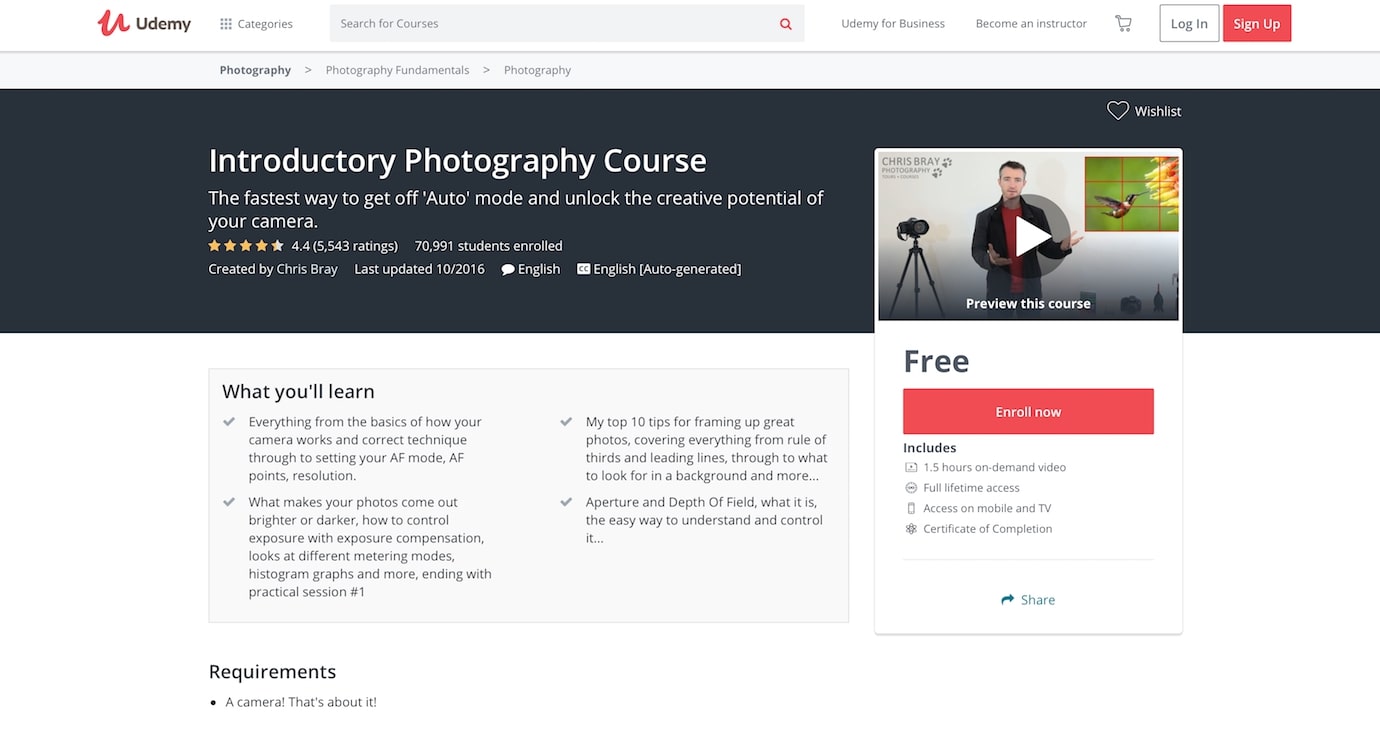Click '4.4 (5,543 ratings)' text
The width and height of the screenshot is (1380, 730).
[x=344, y=246]
